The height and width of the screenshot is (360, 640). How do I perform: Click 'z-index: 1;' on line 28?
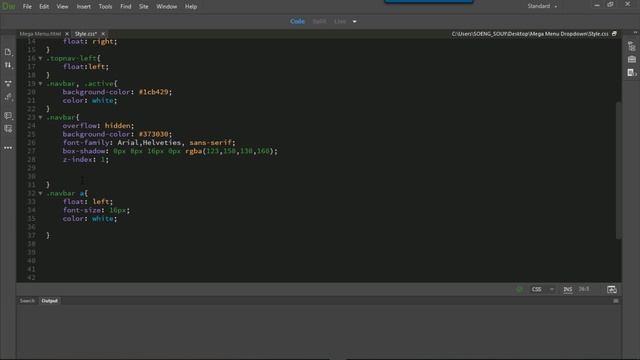coord(86,160)
